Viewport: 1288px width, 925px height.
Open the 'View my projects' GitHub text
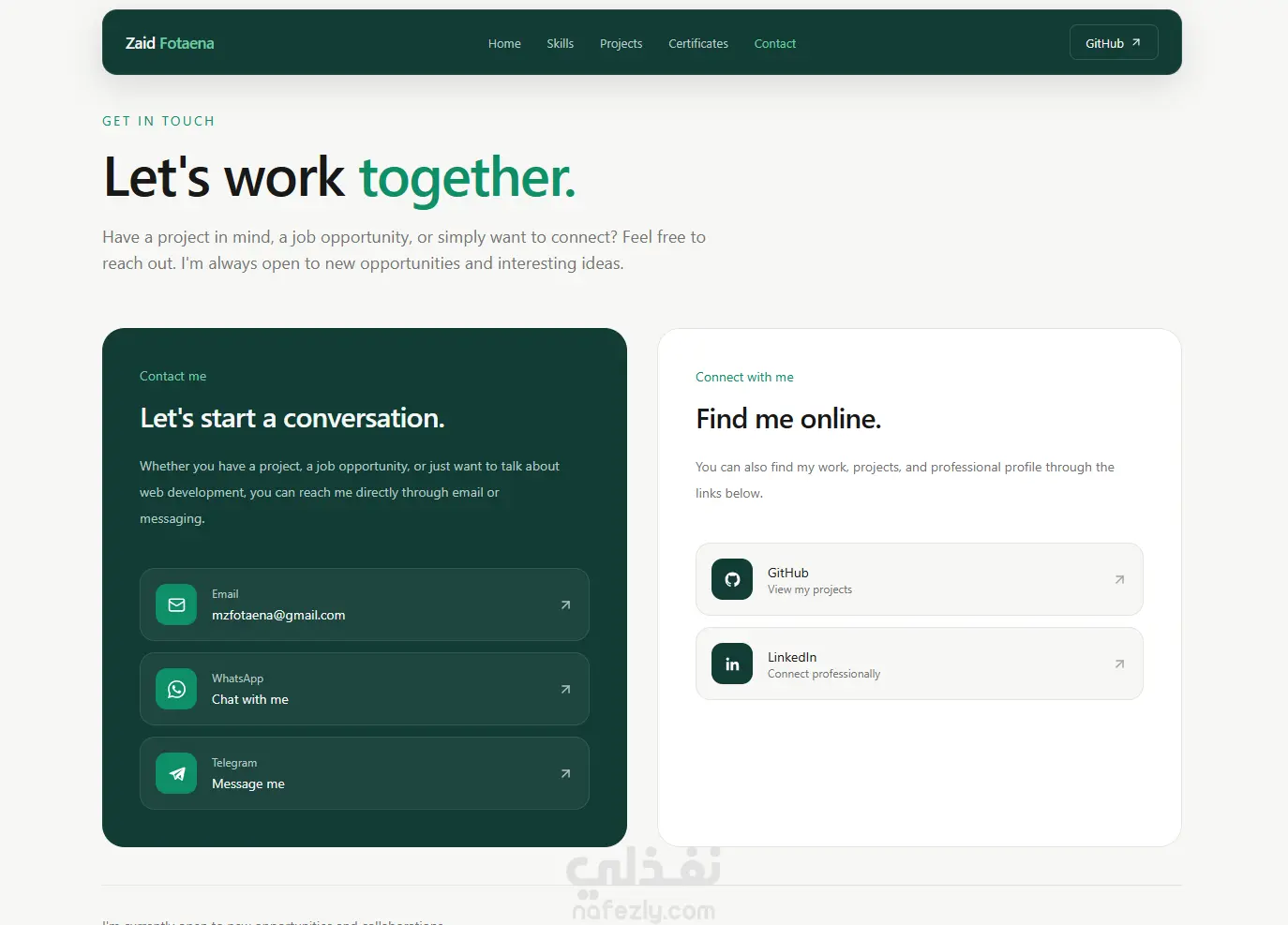(x=810, y=589)
